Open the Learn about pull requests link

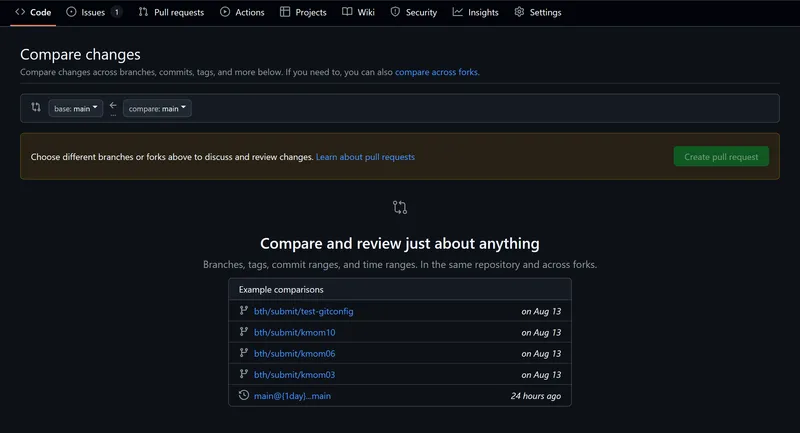coord(365,157)
